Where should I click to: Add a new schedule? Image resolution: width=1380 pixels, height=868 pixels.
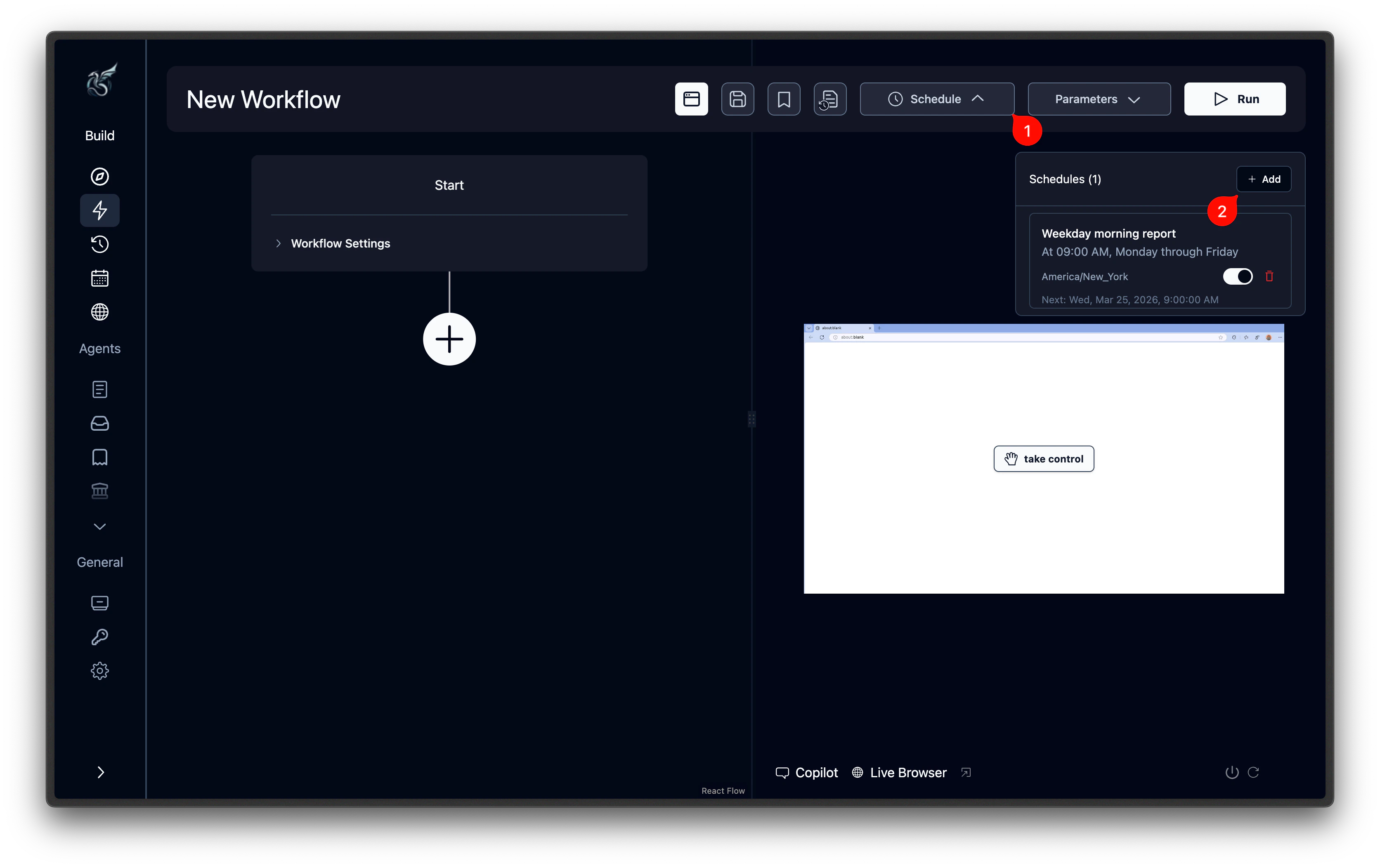point(1264,179)
